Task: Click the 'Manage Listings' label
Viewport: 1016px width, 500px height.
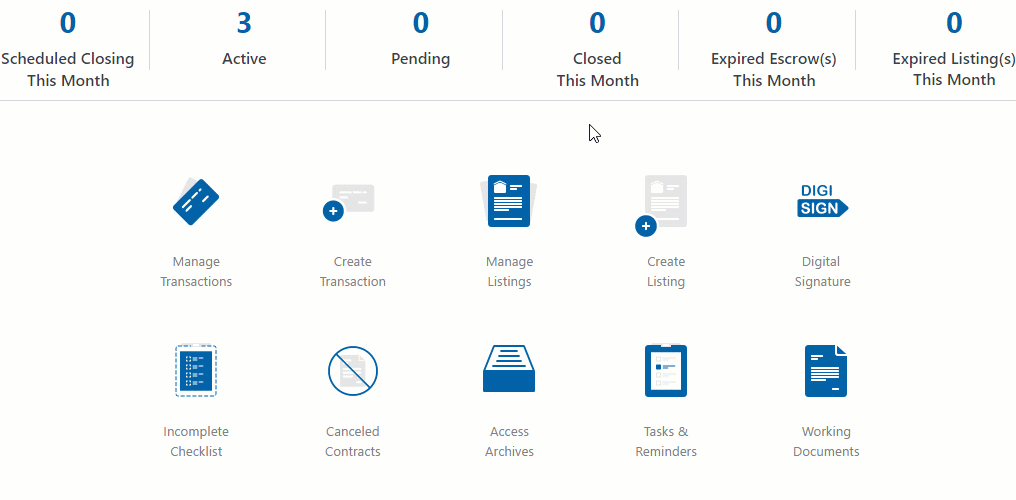Action: 509,271
